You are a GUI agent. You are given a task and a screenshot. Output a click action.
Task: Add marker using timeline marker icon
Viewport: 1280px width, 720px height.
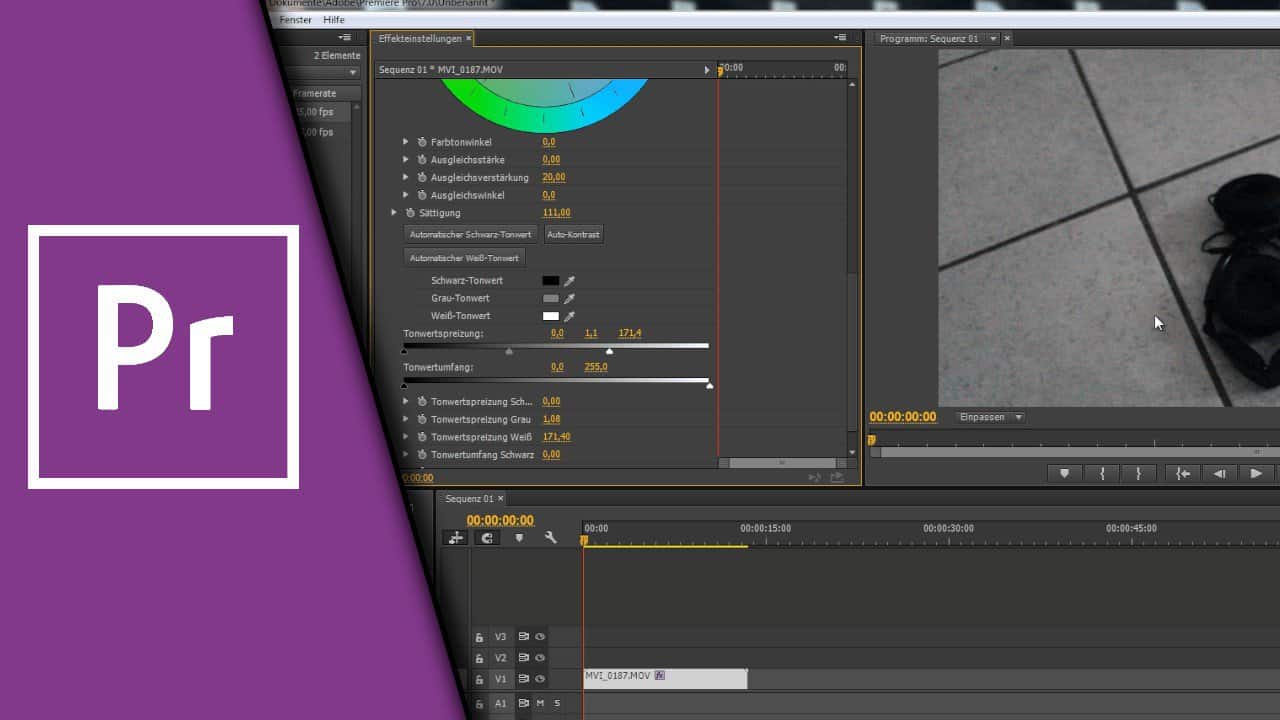point(519,538)
